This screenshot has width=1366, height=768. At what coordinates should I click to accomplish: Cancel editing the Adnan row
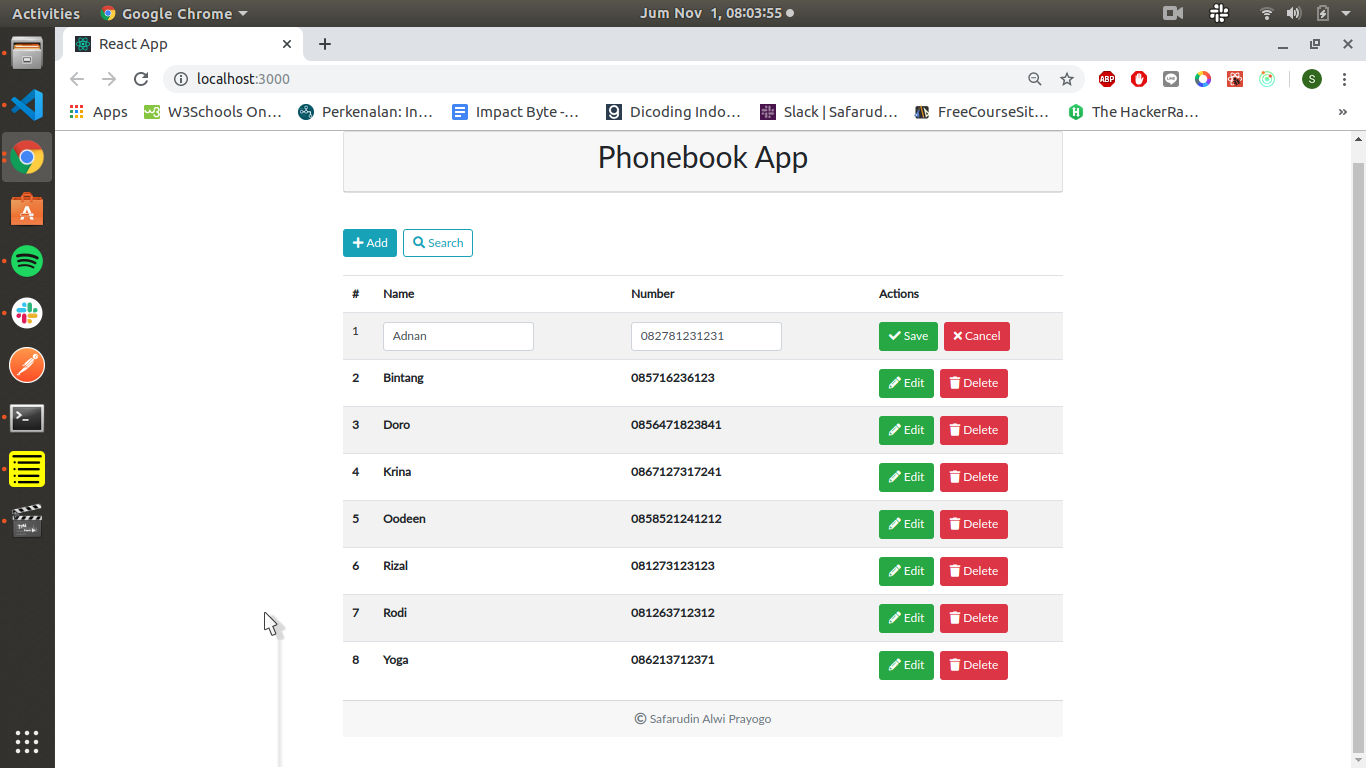976,336
